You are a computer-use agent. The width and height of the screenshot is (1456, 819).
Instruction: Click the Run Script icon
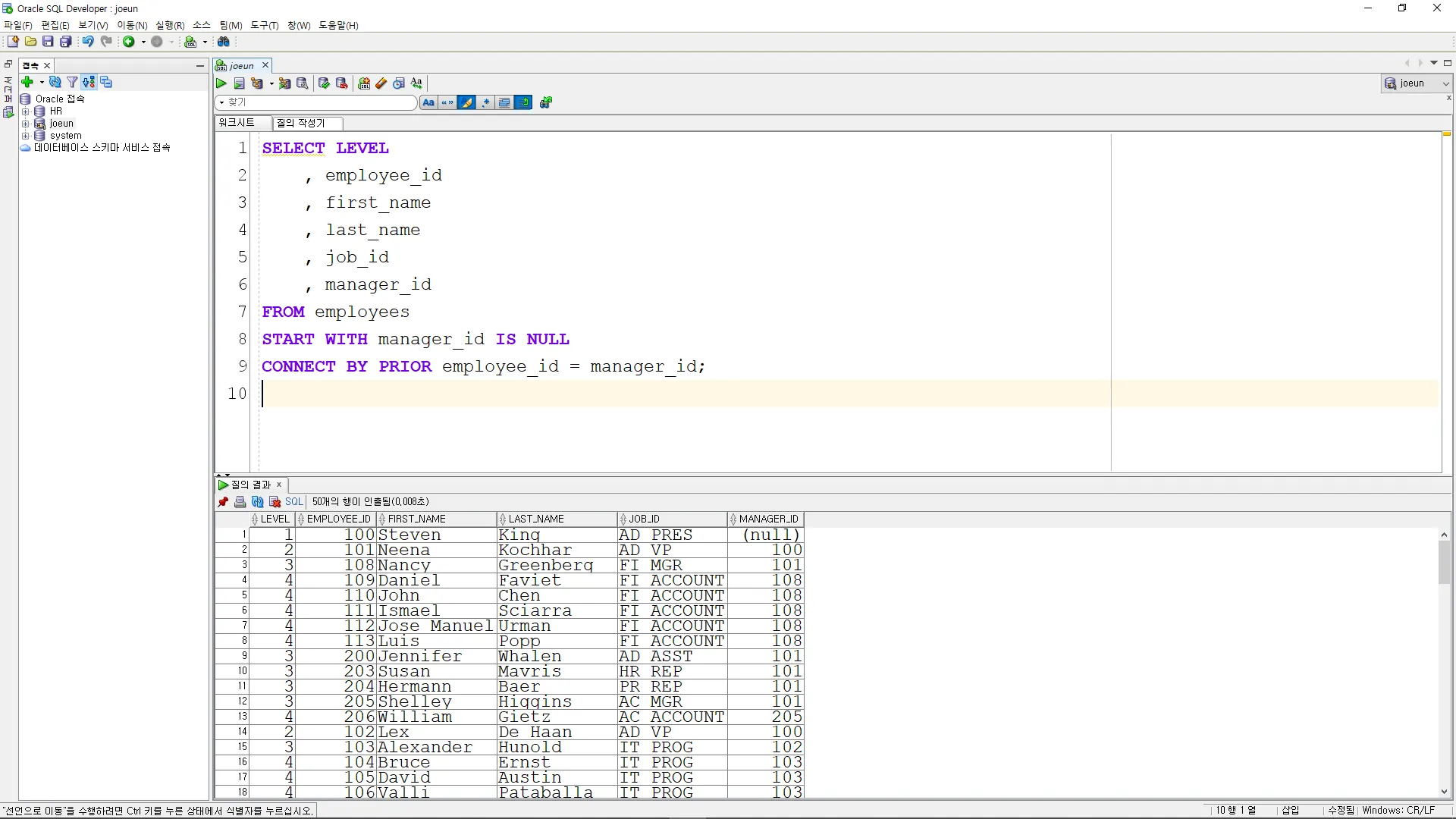240,83
